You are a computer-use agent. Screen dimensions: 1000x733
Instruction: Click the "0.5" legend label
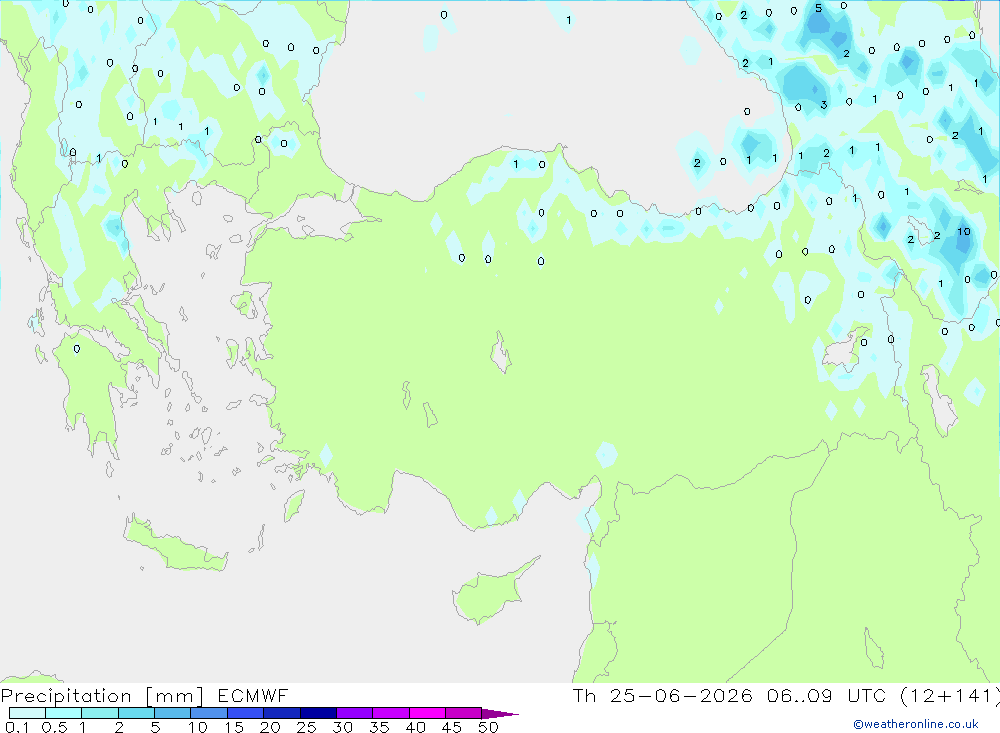click(54, 727)
